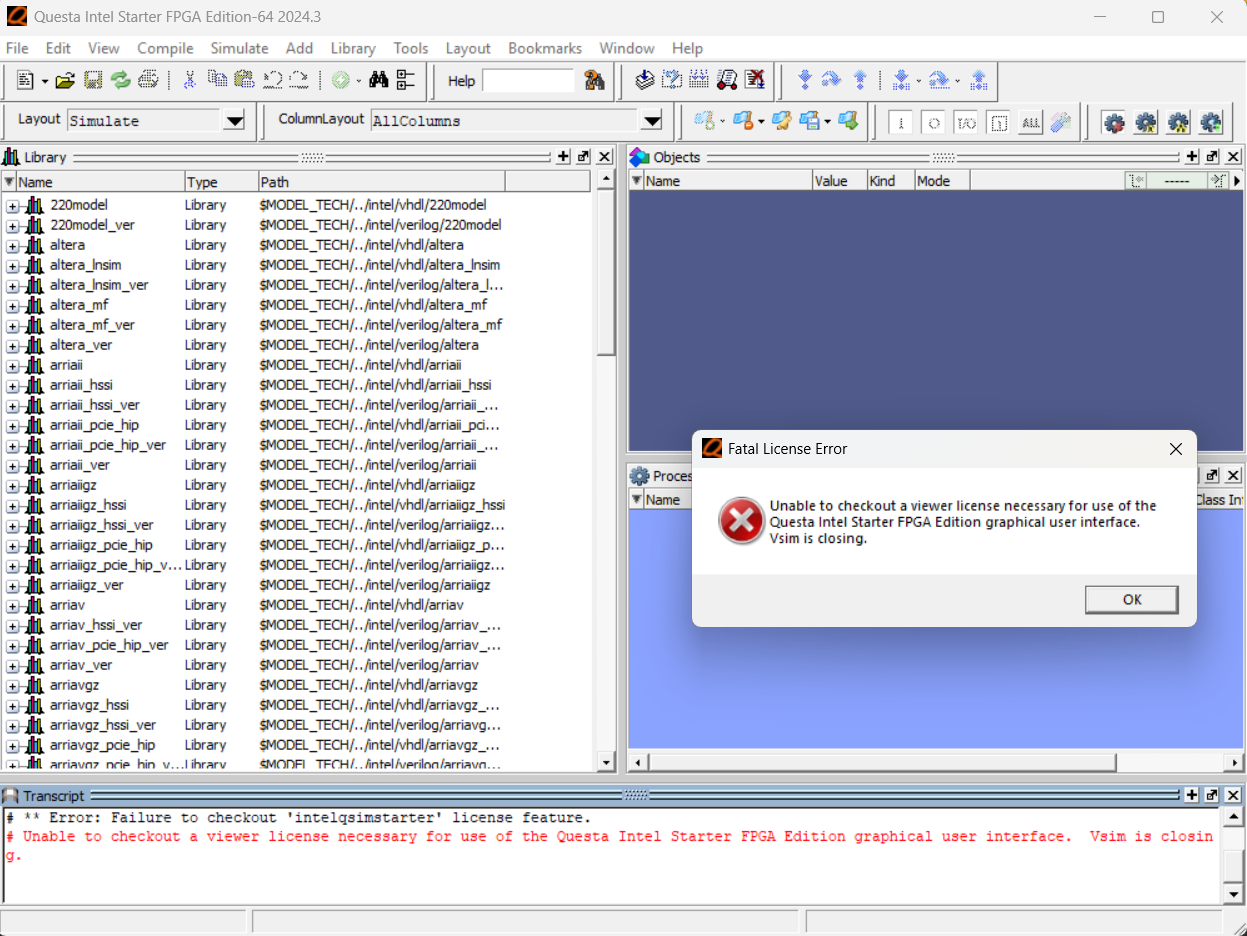
Task: Click the Step Into simulation icon
Action: (x=805, y=80)
